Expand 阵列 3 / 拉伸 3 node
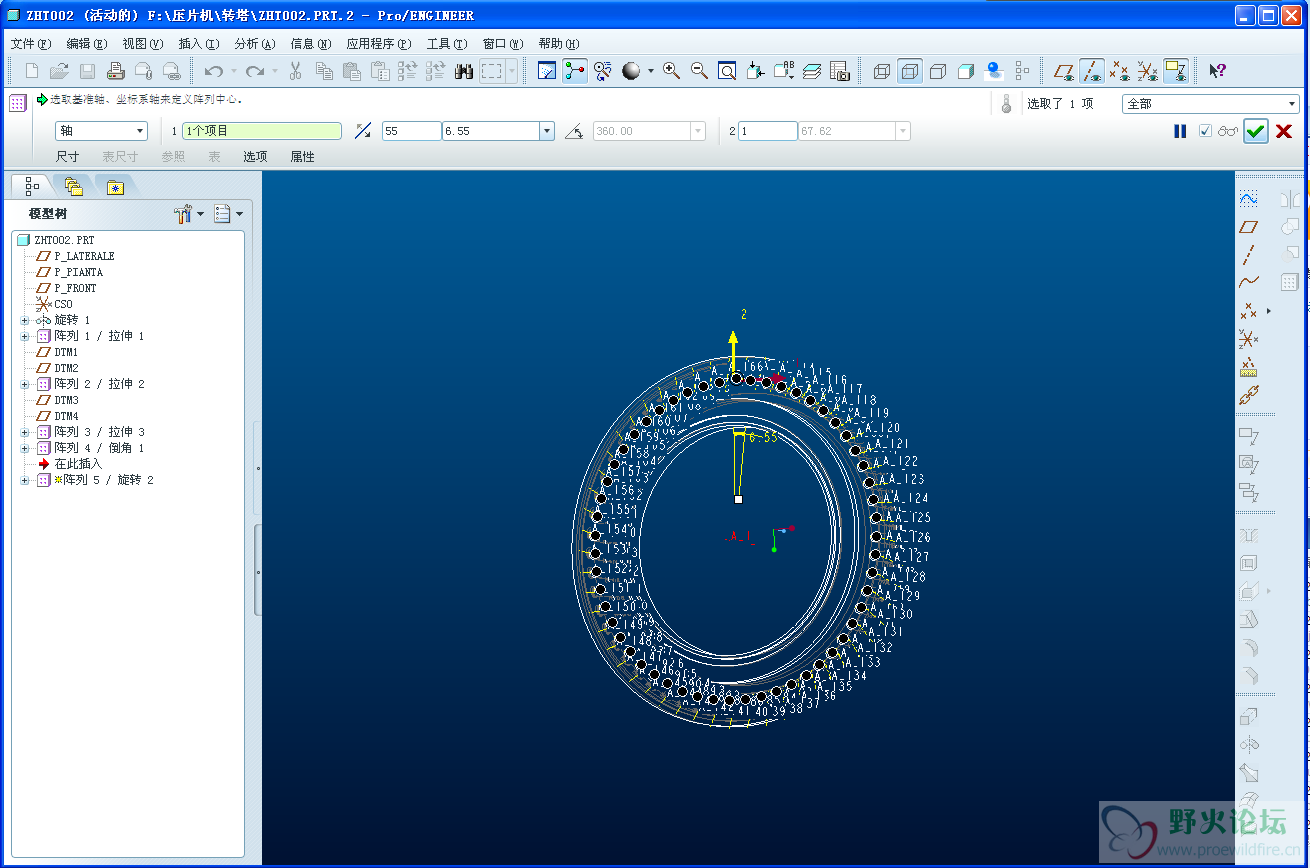 pyautogui.click(x=25, y=432)
